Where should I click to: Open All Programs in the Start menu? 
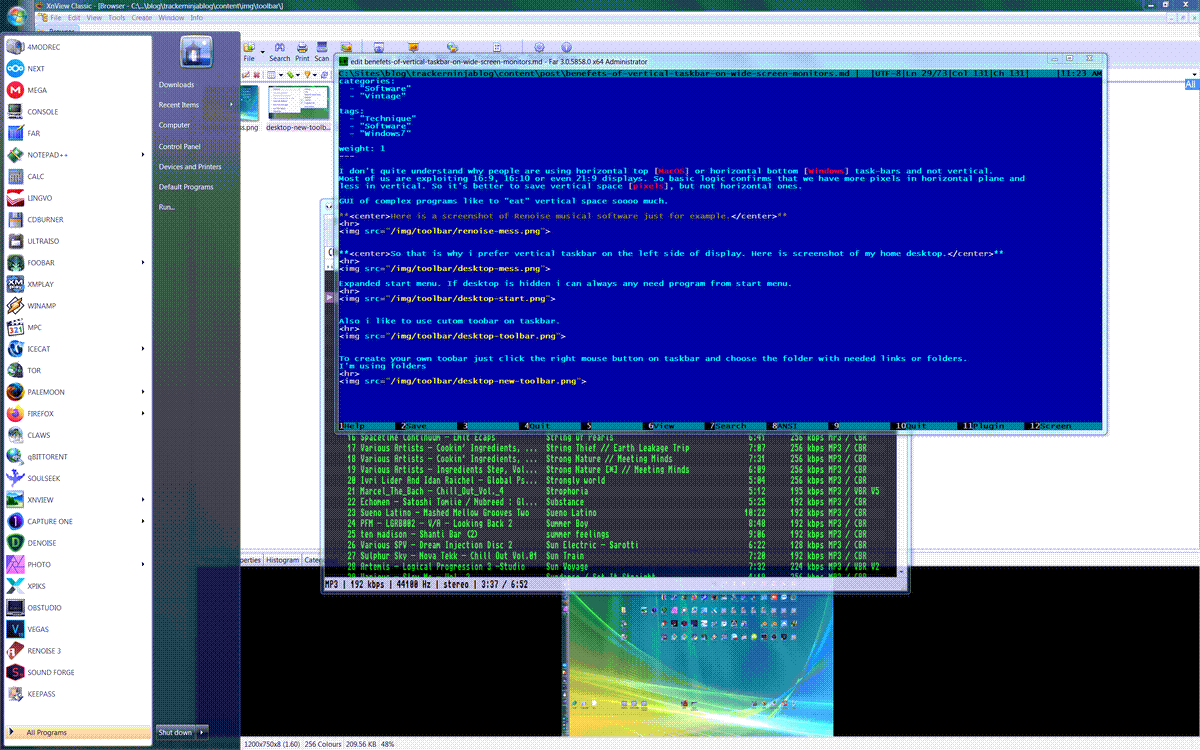[77, 732]
